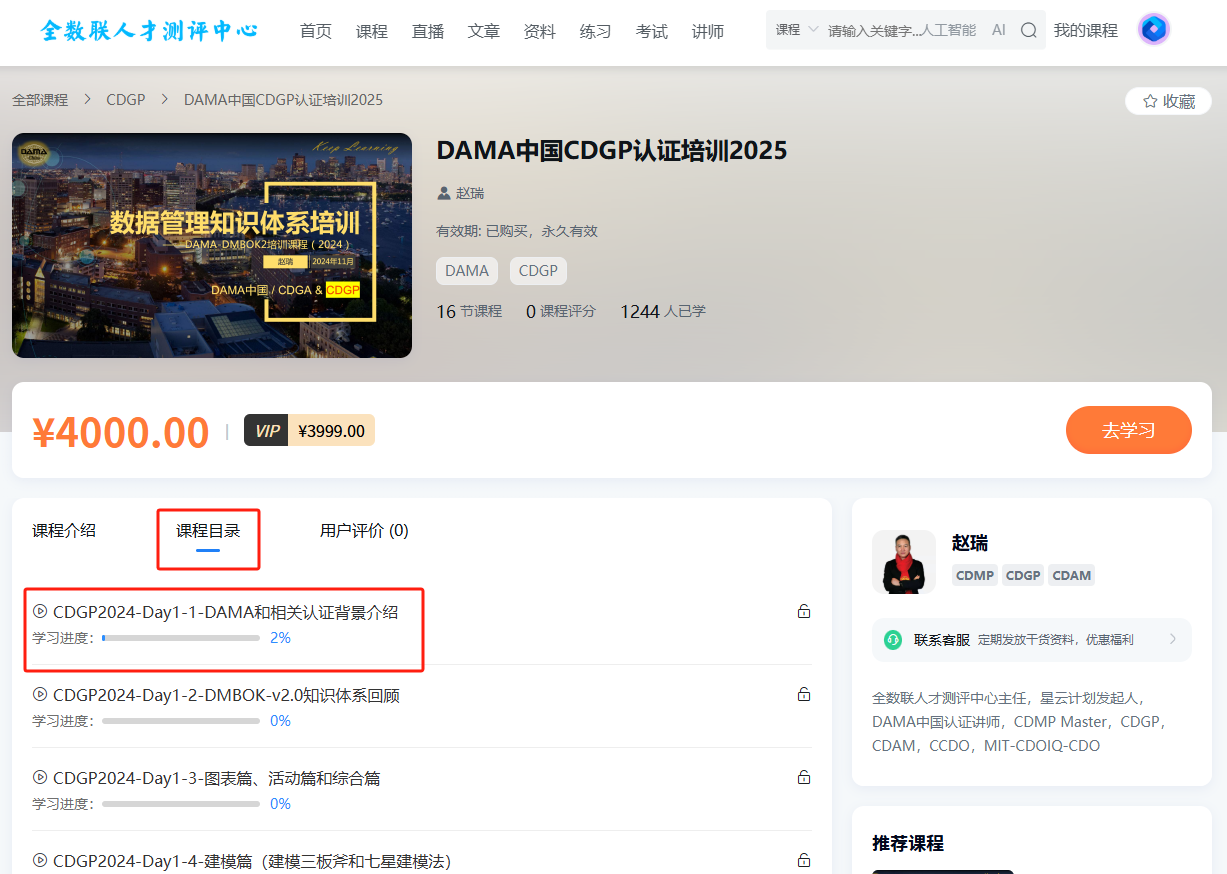The image size is (1227, 874).
Task: Open the 用户评价 (0) tab
Action: pyautogui.click(x=364, y=531)
